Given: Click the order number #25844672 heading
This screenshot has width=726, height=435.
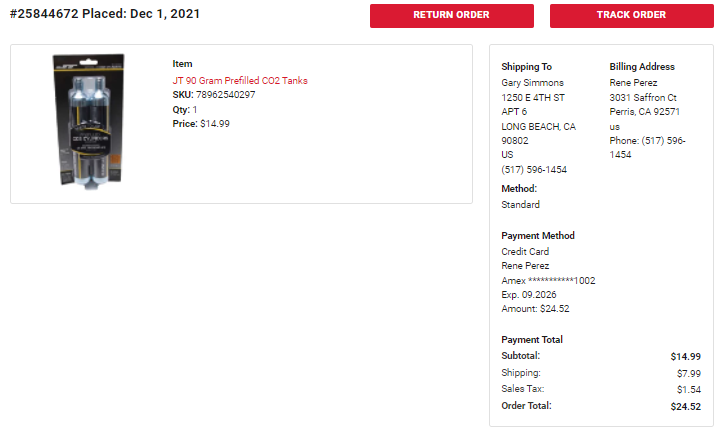Looking at the screenshot, I should [x=44, y=14].
